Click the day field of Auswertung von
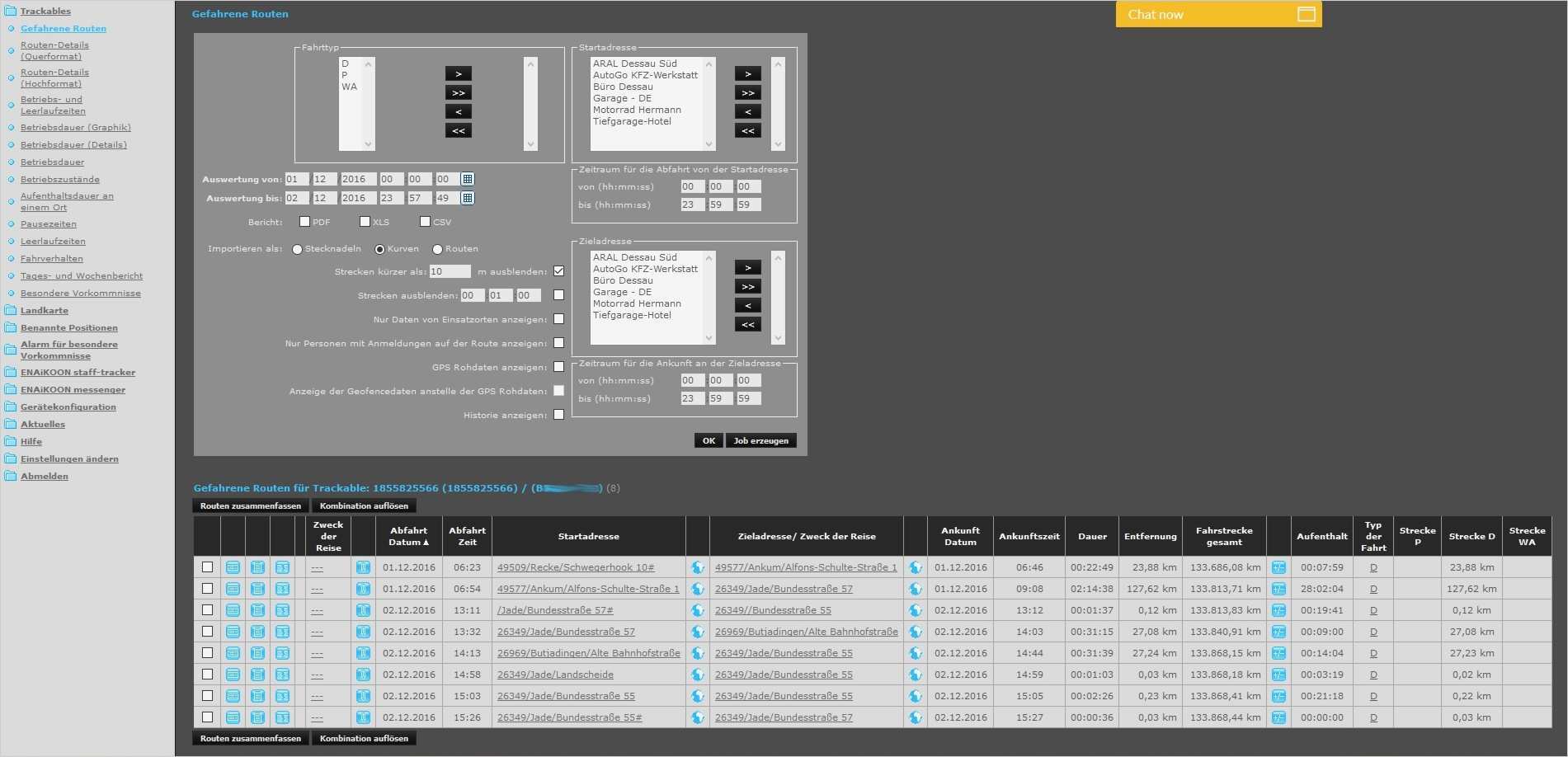 pyautogui.click(x=297, y=179)
